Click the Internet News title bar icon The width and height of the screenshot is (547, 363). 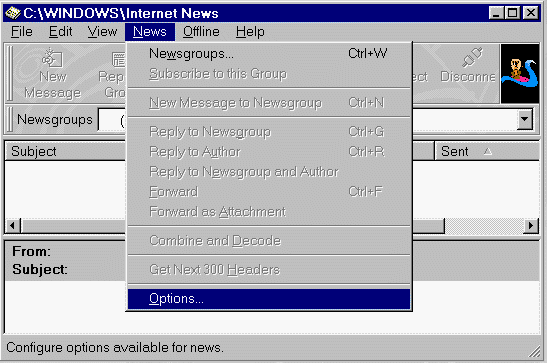pos(13,13)
